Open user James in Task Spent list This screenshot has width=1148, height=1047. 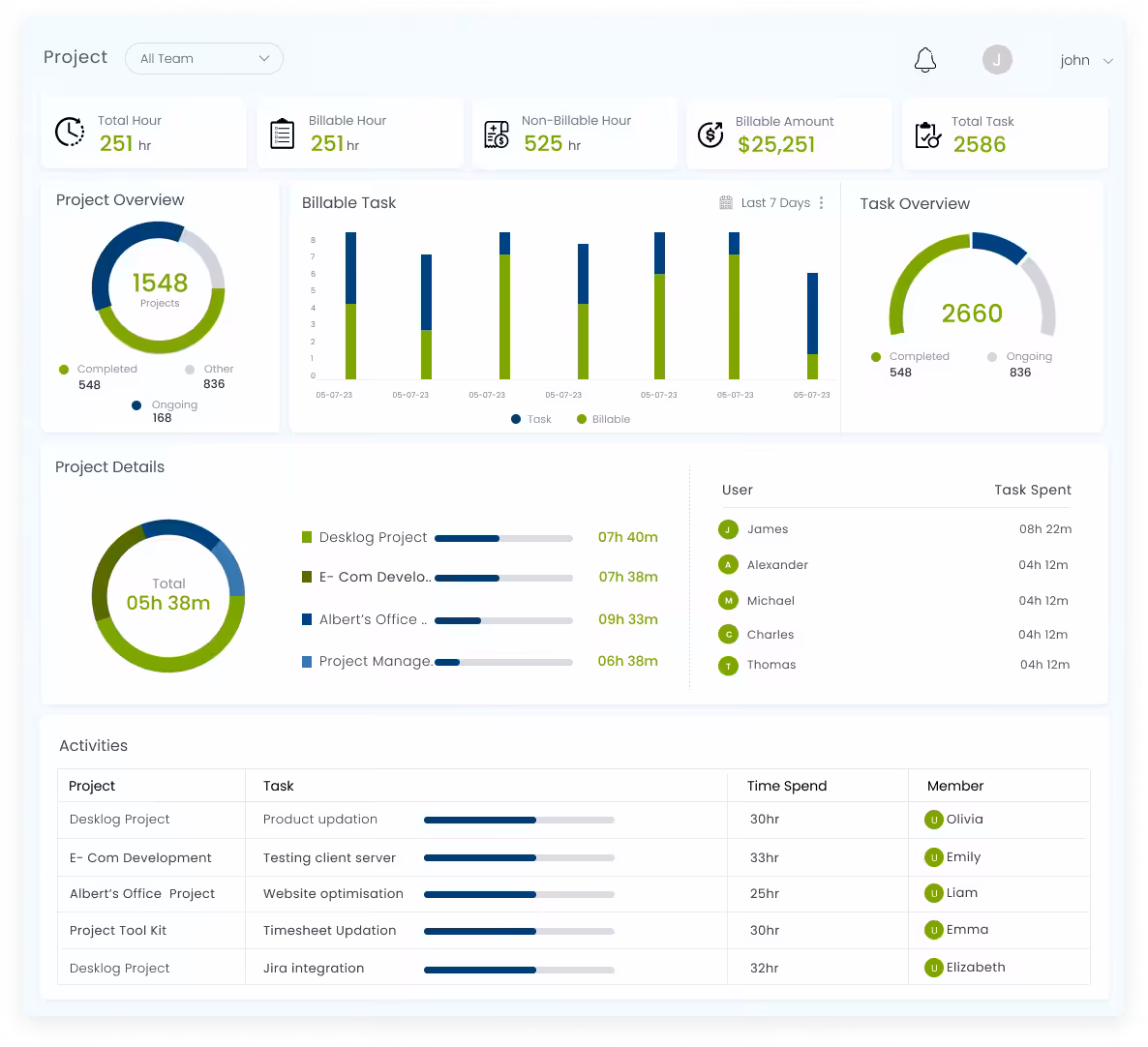tap(767, 529)
